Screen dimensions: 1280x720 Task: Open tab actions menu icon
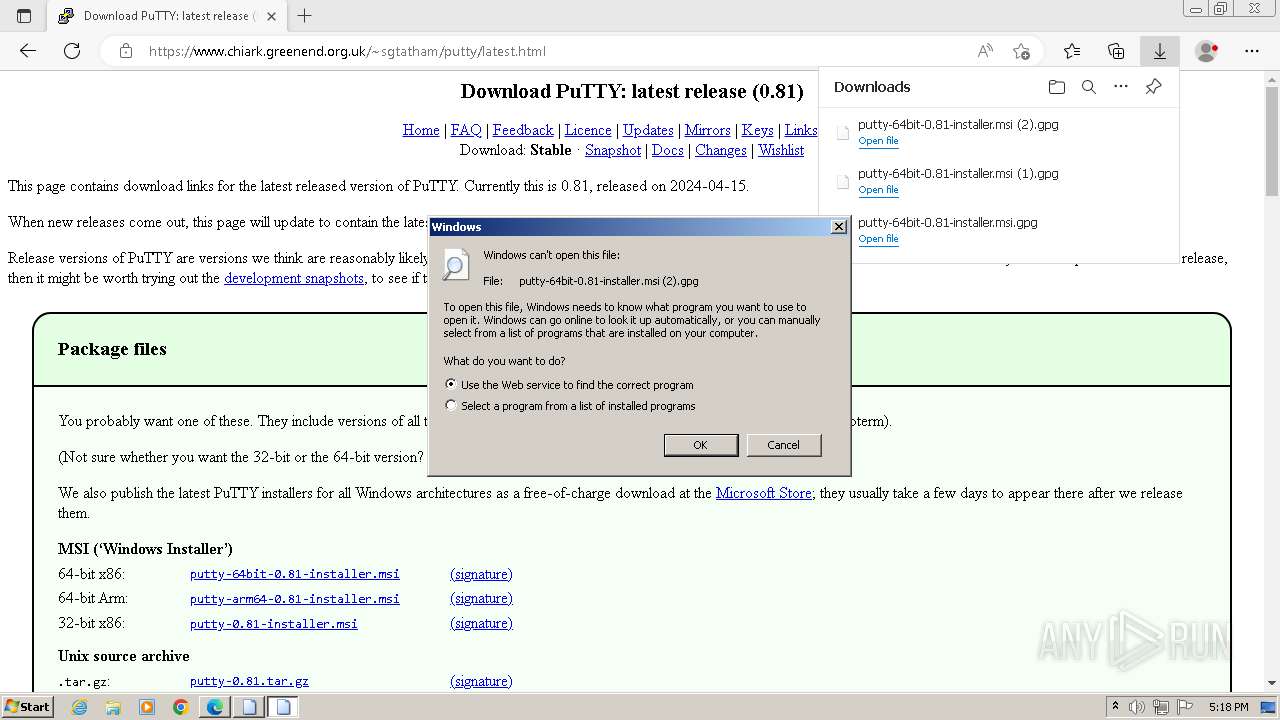click(24, 16)
